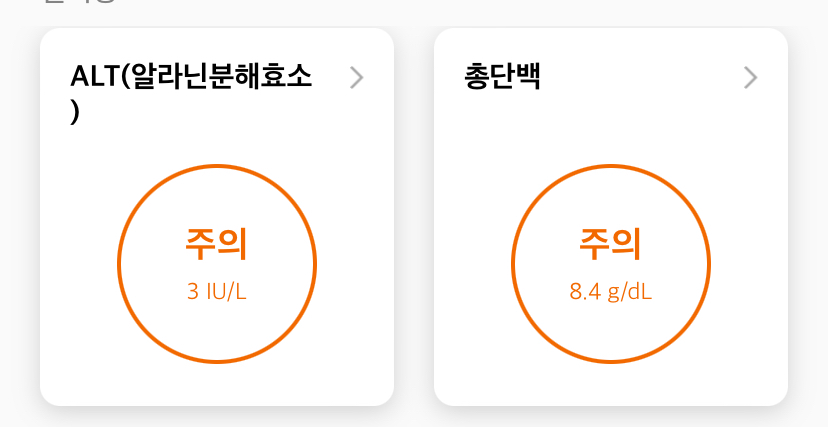Open ALT details via chevron arrow
828x427 pixels.
(357, 78)
